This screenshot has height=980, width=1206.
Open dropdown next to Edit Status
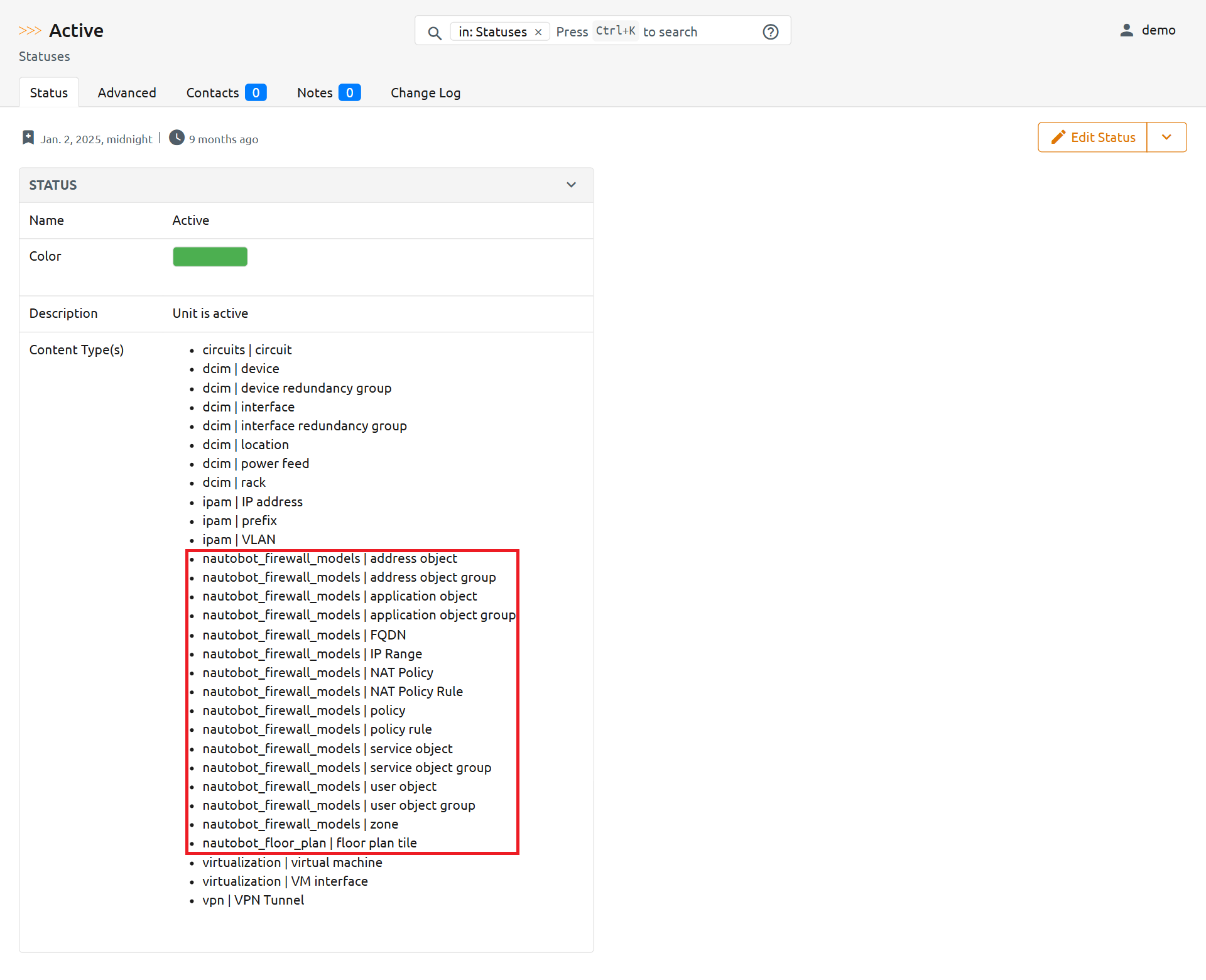click(1166, 137)
